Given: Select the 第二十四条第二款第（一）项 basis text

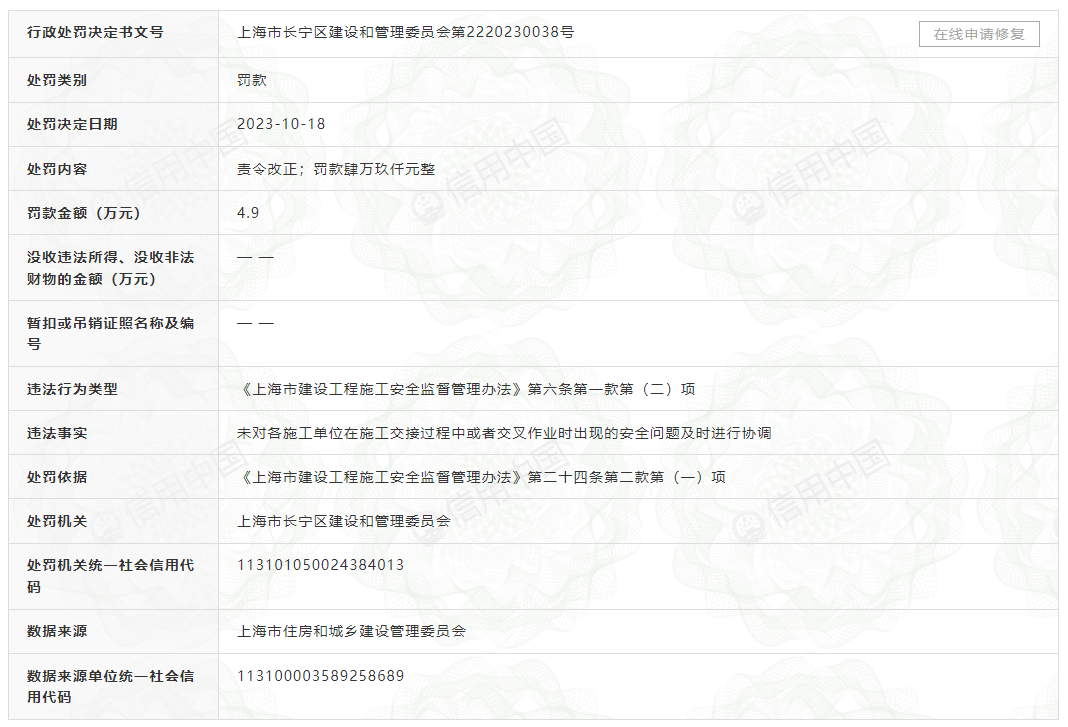Looking at the screenshot, I should (627, 477).
